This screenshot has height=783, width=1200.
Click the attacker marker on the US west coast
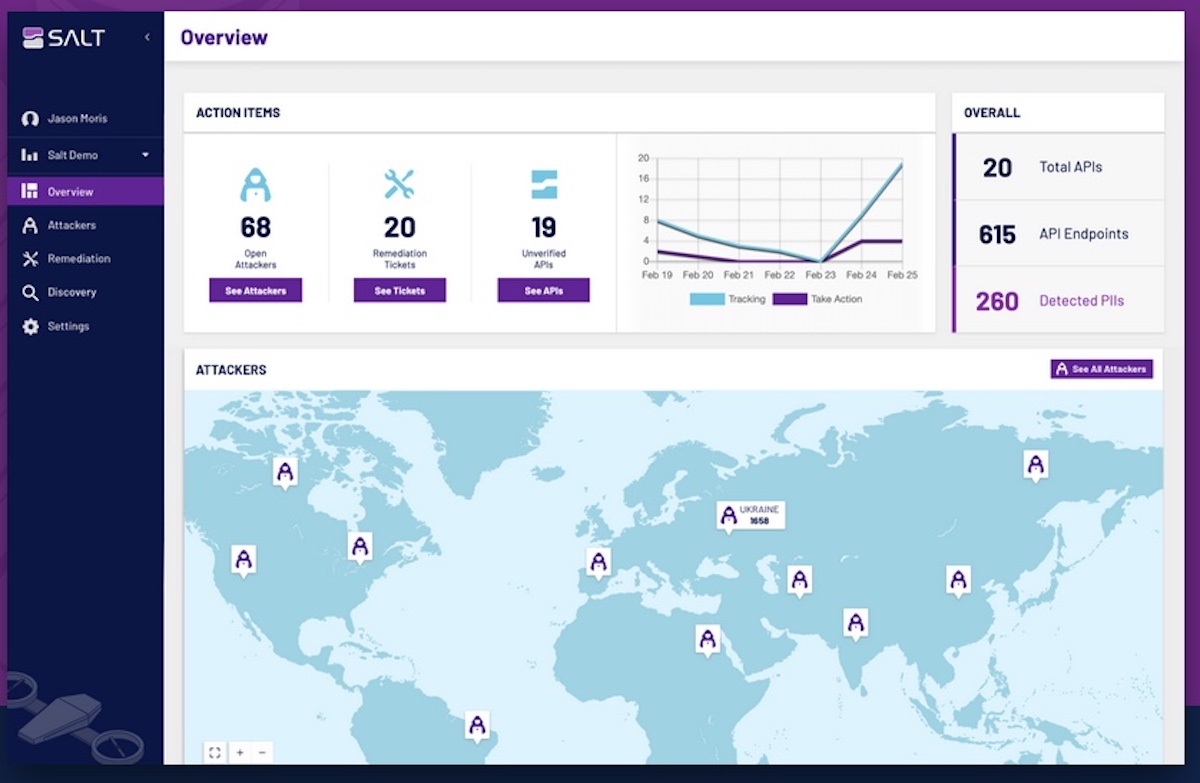[x=243, y=560]
